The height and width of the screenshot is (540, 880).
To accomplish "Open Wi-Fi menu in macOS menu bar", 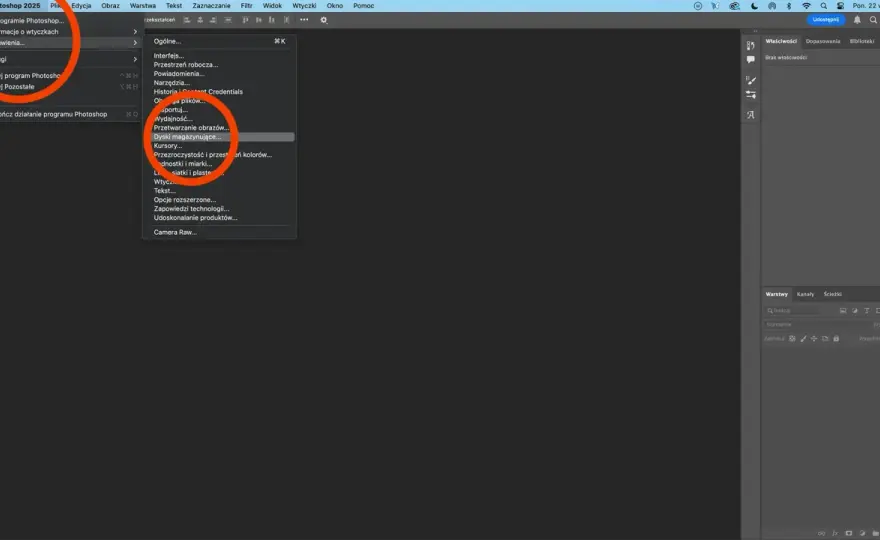I will tap(806, 6).
